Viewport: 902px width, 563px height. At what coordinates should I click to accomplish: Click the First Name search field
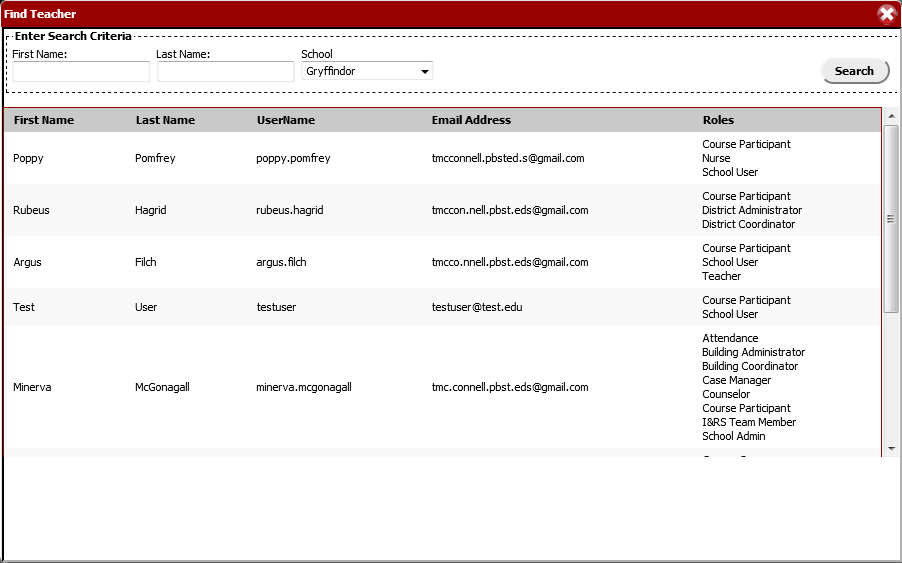(81, 71)
